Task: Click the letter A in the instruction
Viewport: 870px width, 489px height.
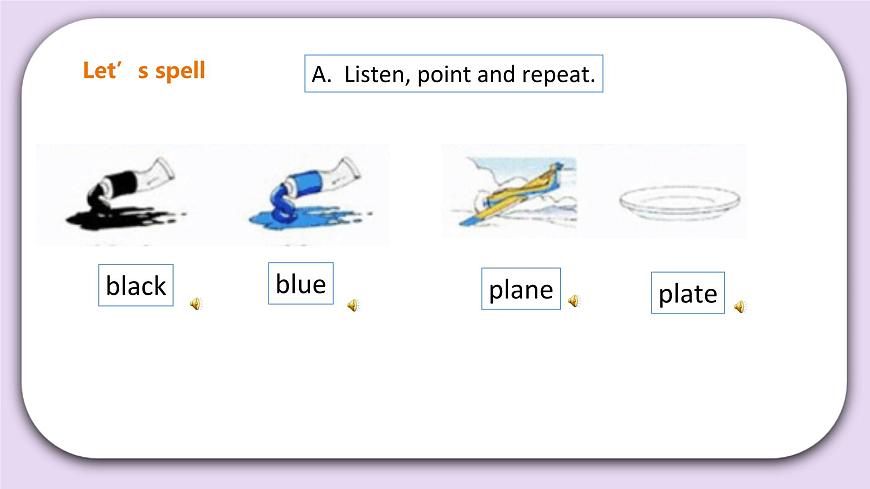Action: 320,74
